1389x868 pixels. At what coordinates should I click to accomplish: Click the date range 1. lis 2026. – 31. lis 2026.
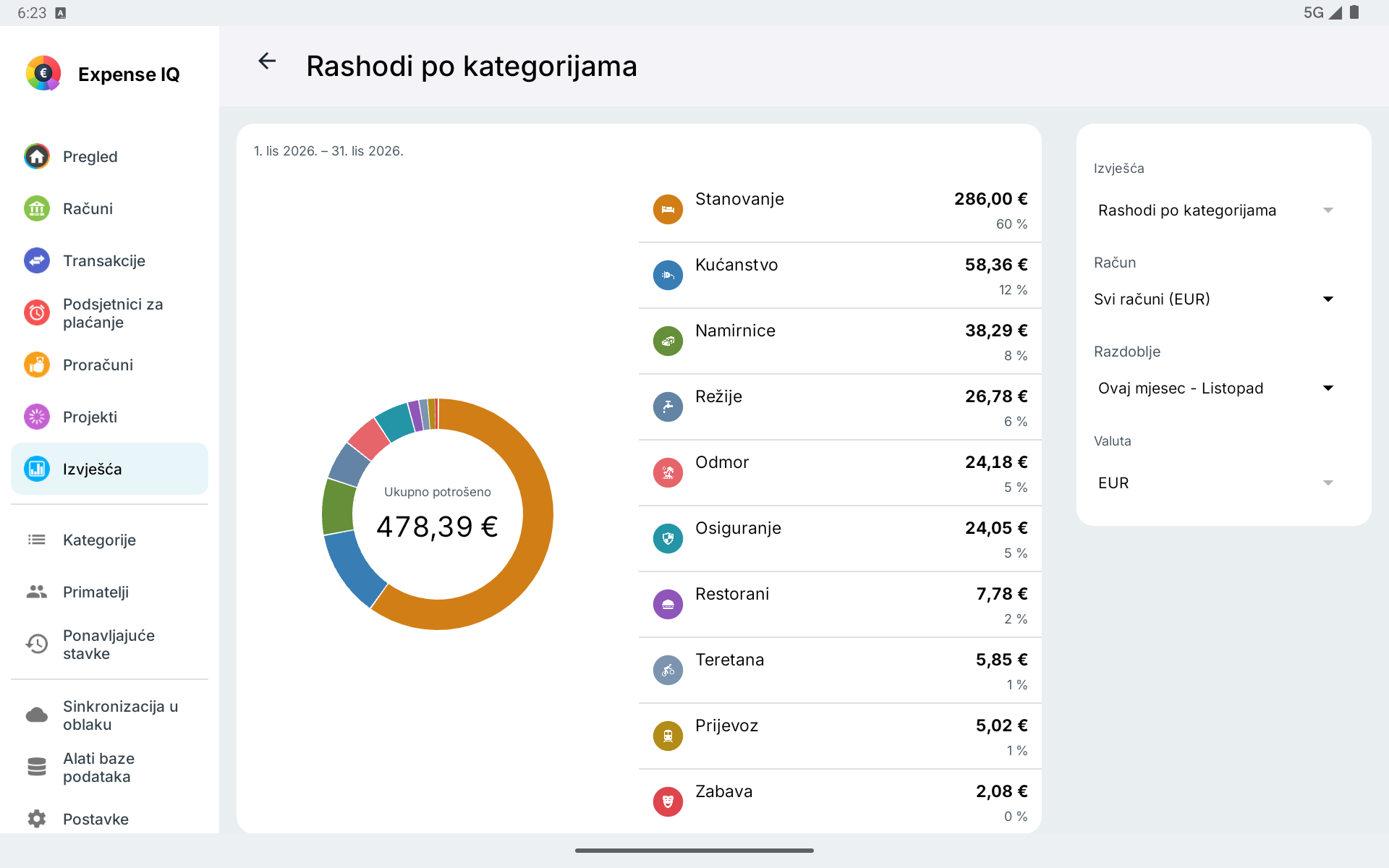coord(328,151)
